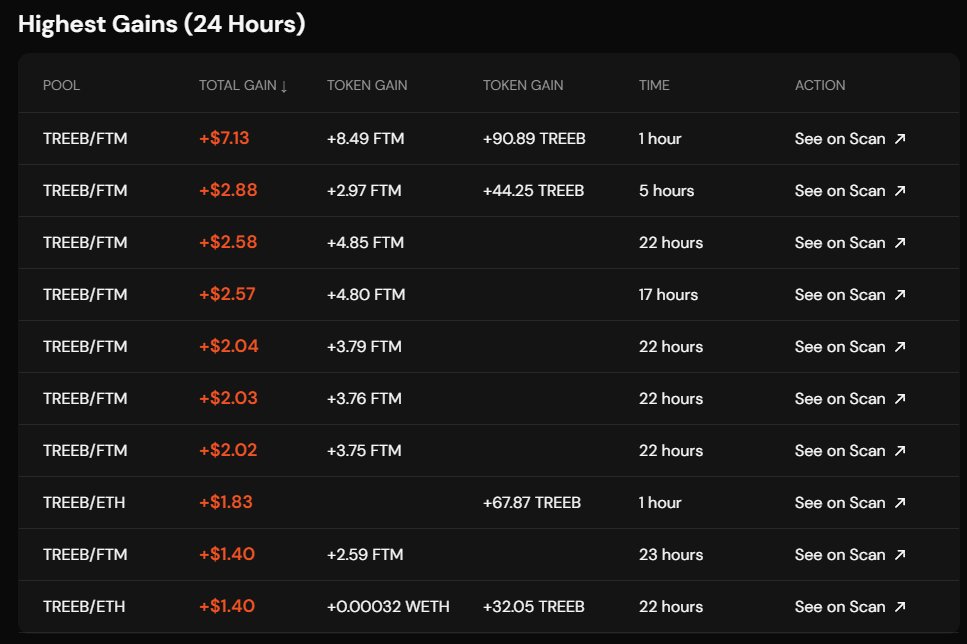Click the 5 hours time cell

[x=667, y=191]
